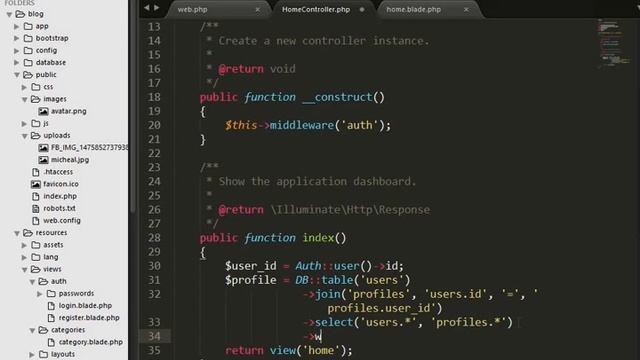Click the app folder icon
This screenshot has height=360, width=640.
coord(28,26)
